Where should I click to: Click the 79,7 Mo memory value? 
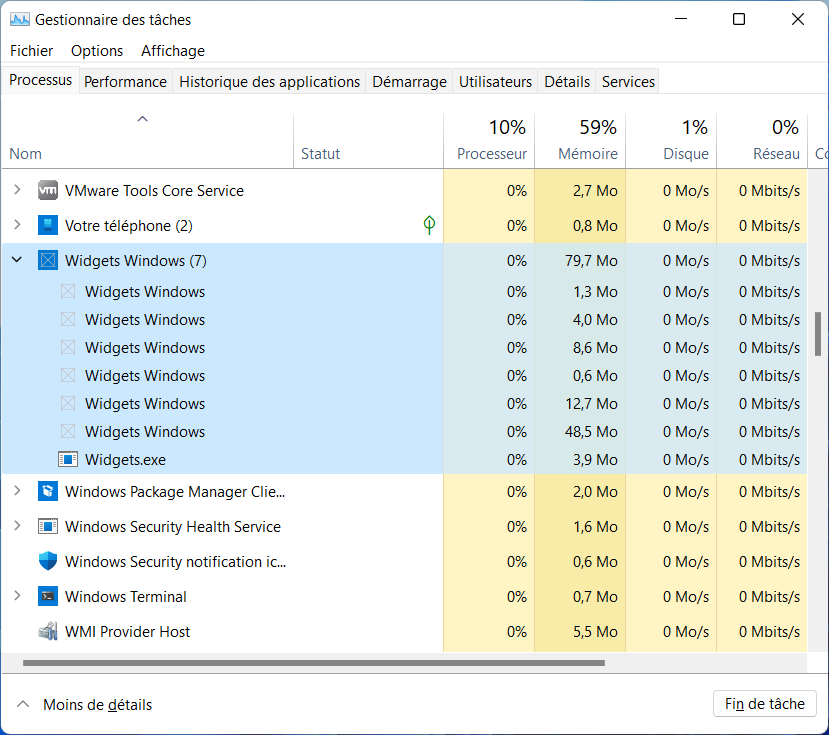[x=591, y=261]
